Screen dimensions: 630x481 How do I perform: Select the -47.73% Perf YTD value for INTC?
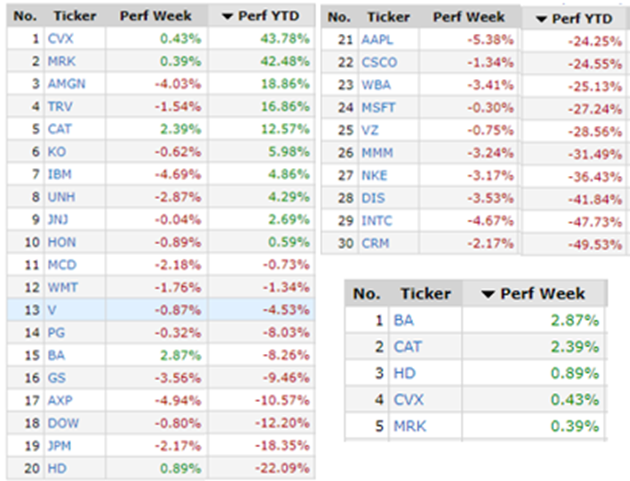pyautogui.click(x=595, y=222)
